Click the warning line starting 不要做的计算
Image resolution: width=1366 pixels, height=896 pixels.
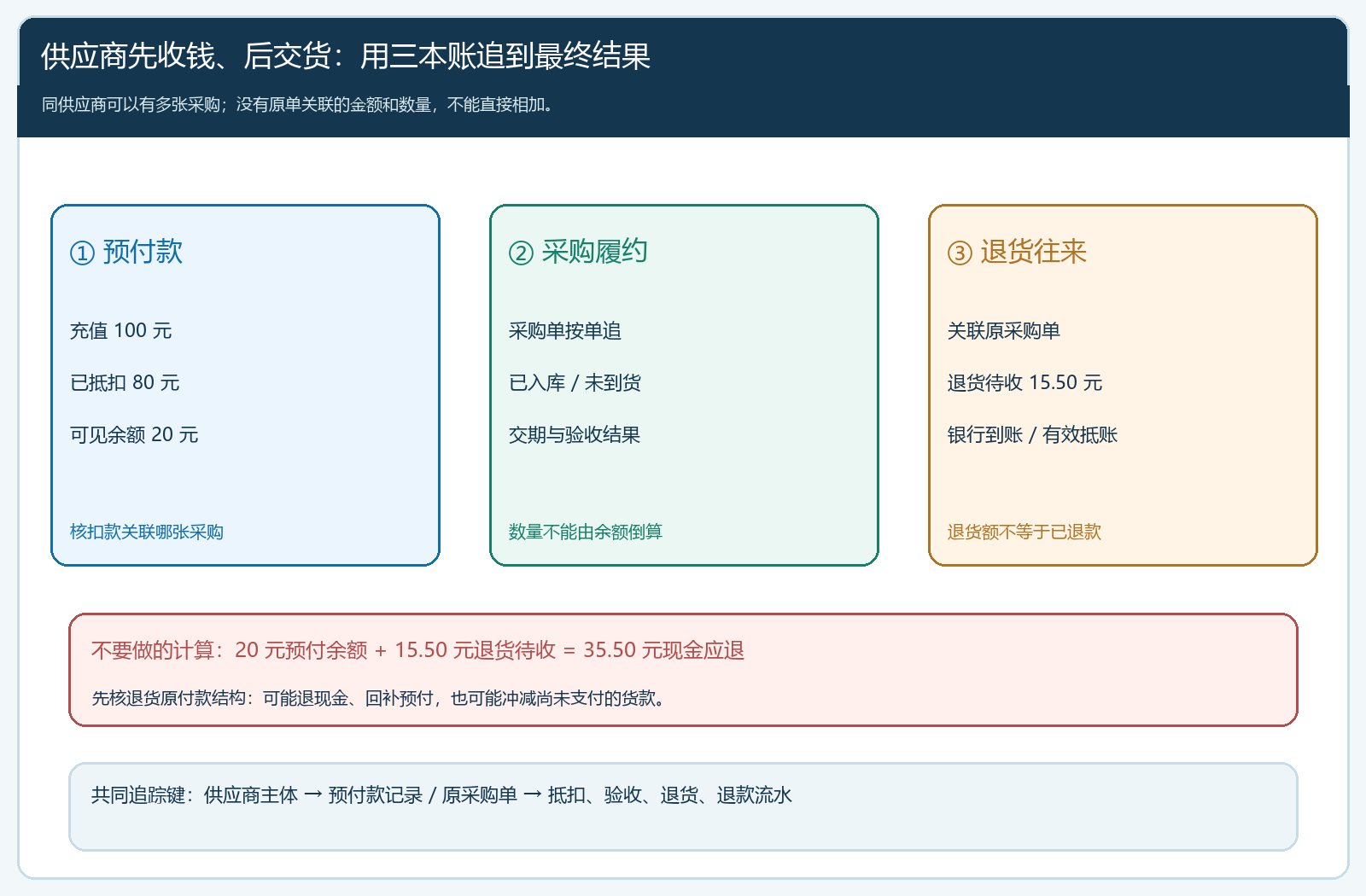pyautogui.click(x=418, y=651)
